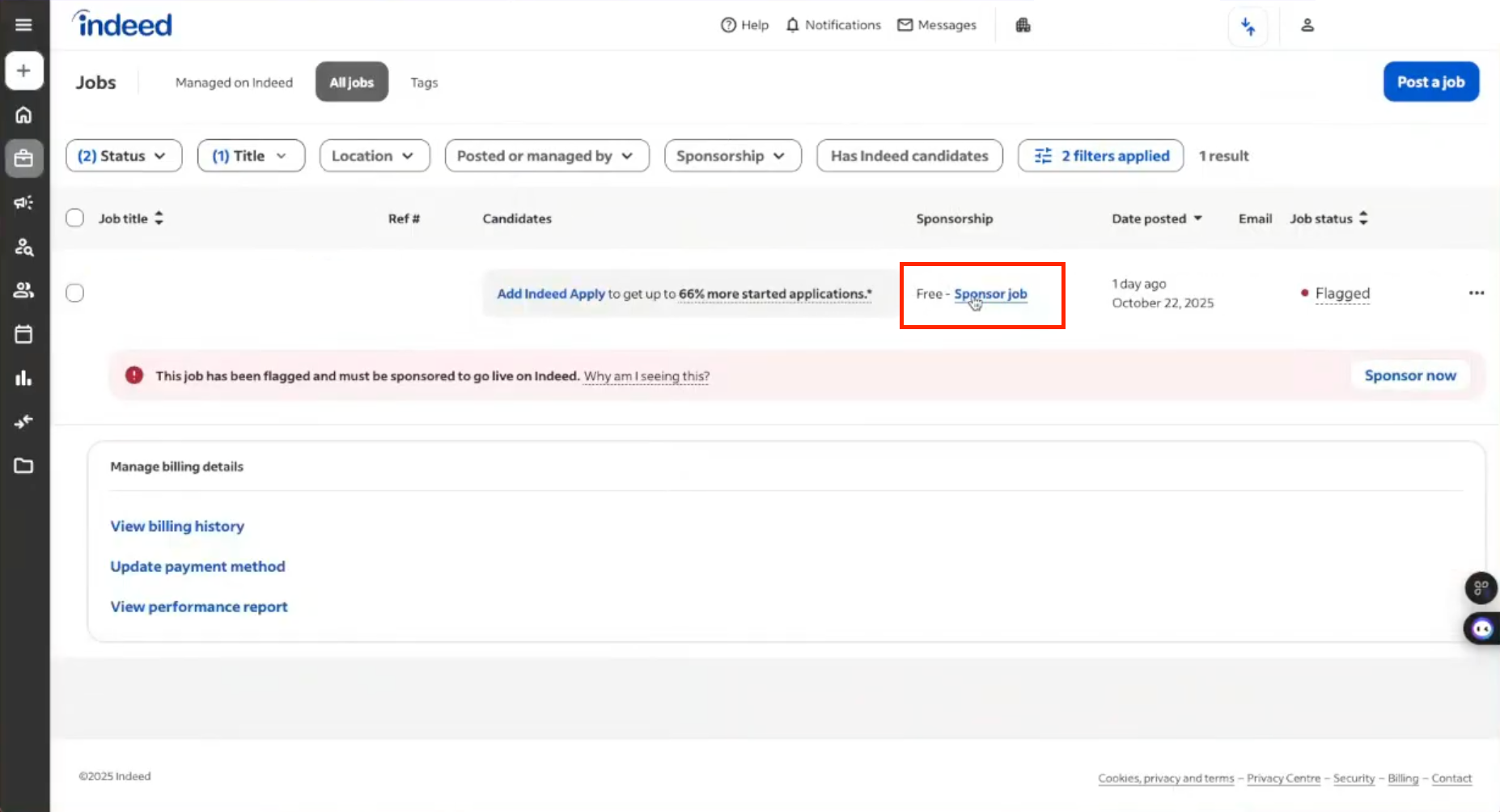Switch to the Managed on Indeed tab

(234, 82)
